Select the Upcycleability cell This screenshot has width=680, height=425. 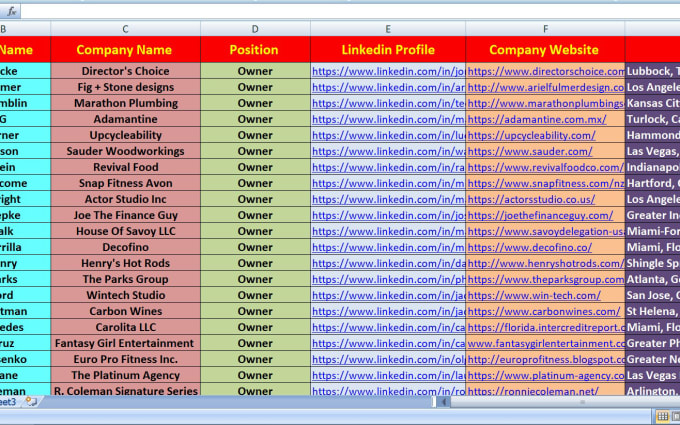click(x=125, y=135)
